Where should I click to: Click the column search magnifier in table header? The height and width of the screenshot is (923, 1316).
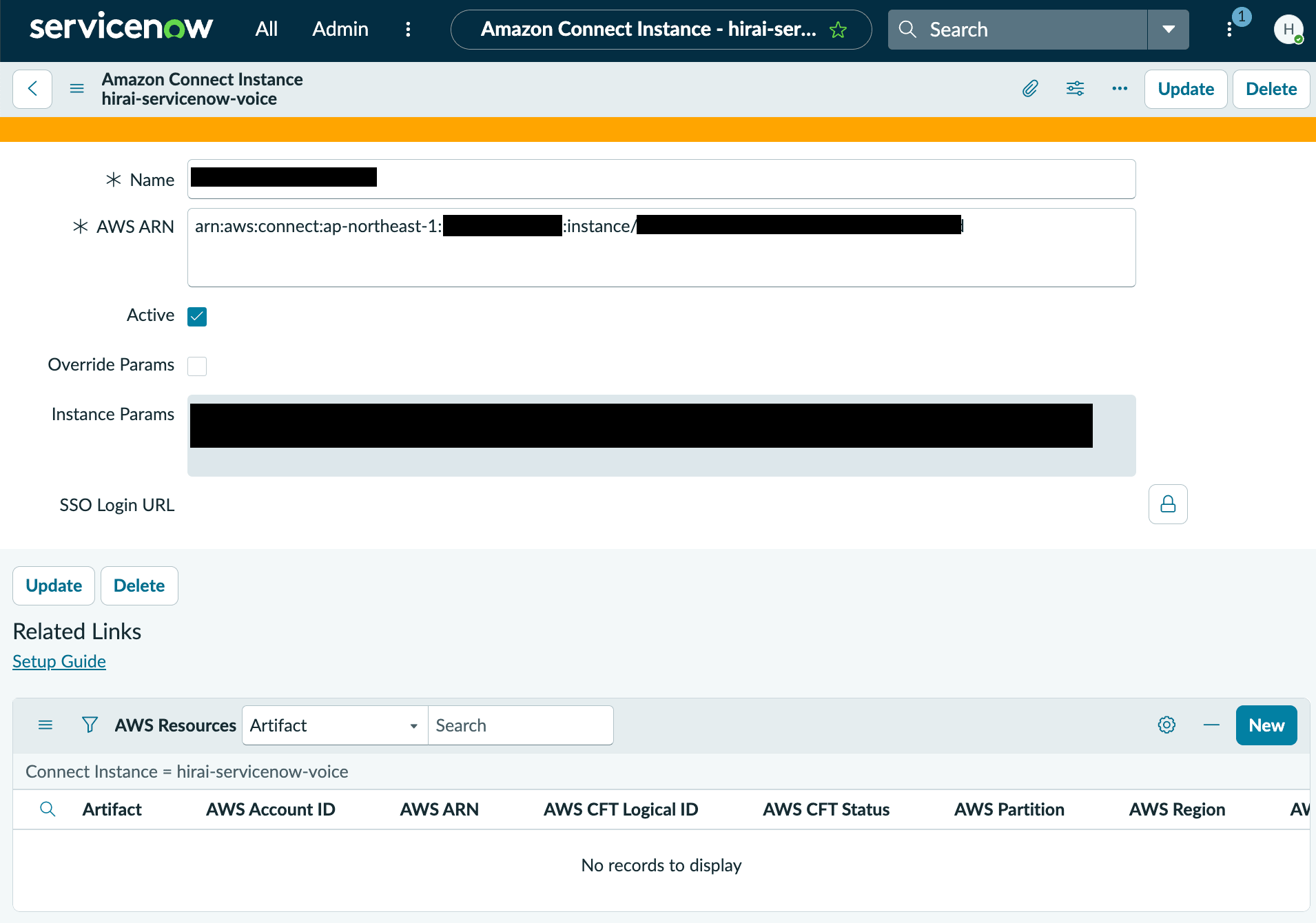point(48,809)
